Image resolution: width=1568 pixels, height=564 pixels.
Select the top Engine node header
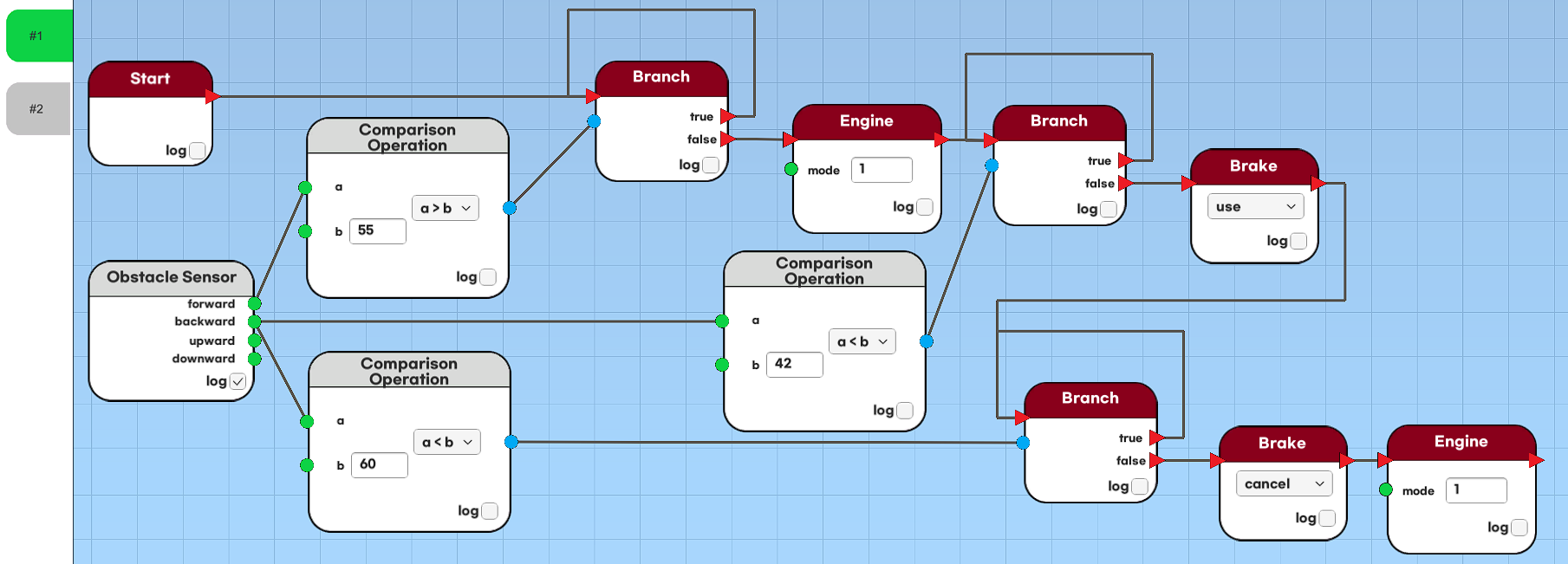(x=867, y=122)
